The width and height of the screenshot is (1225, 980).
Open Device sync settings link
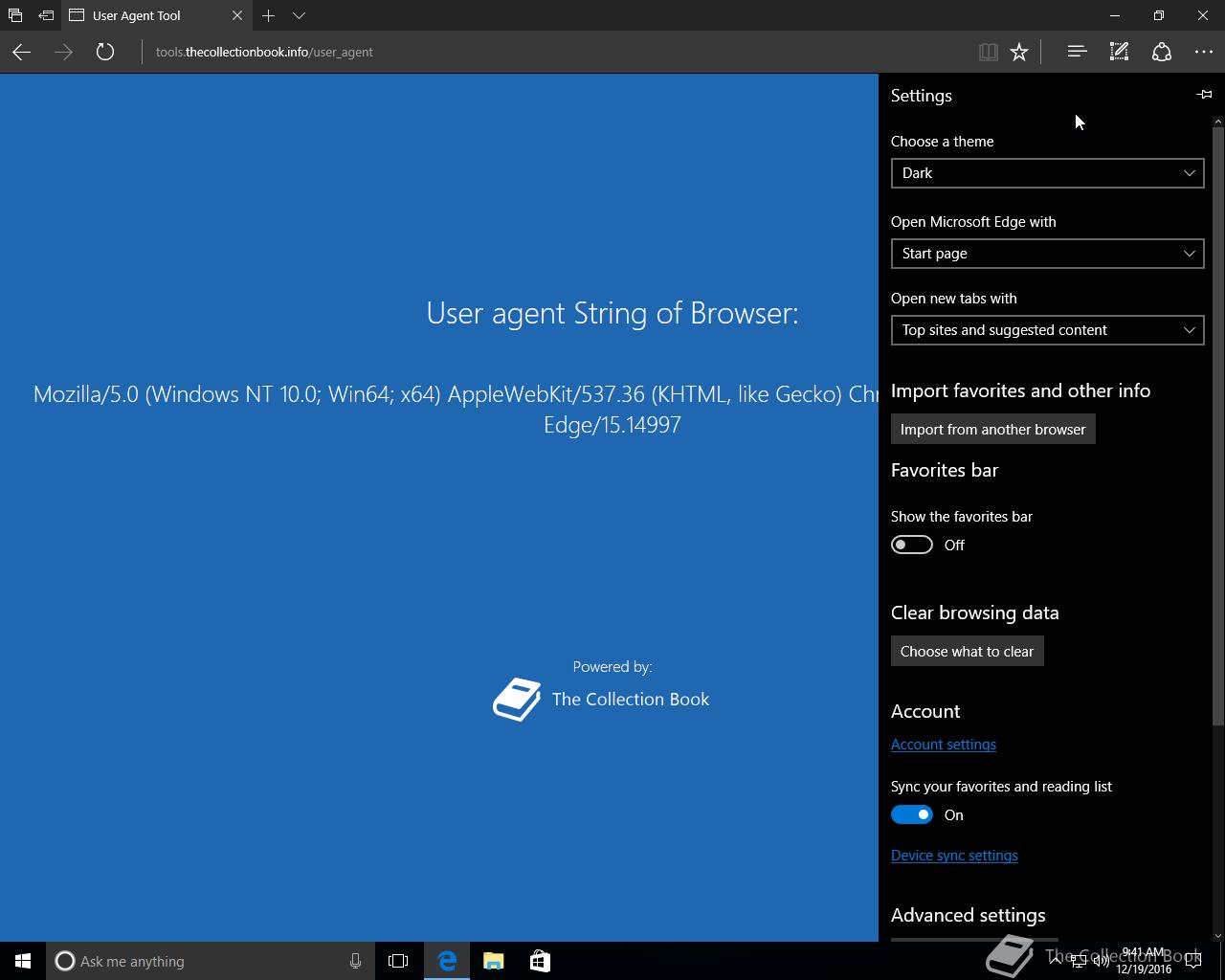pyautogui.click(x=954, y=856)
